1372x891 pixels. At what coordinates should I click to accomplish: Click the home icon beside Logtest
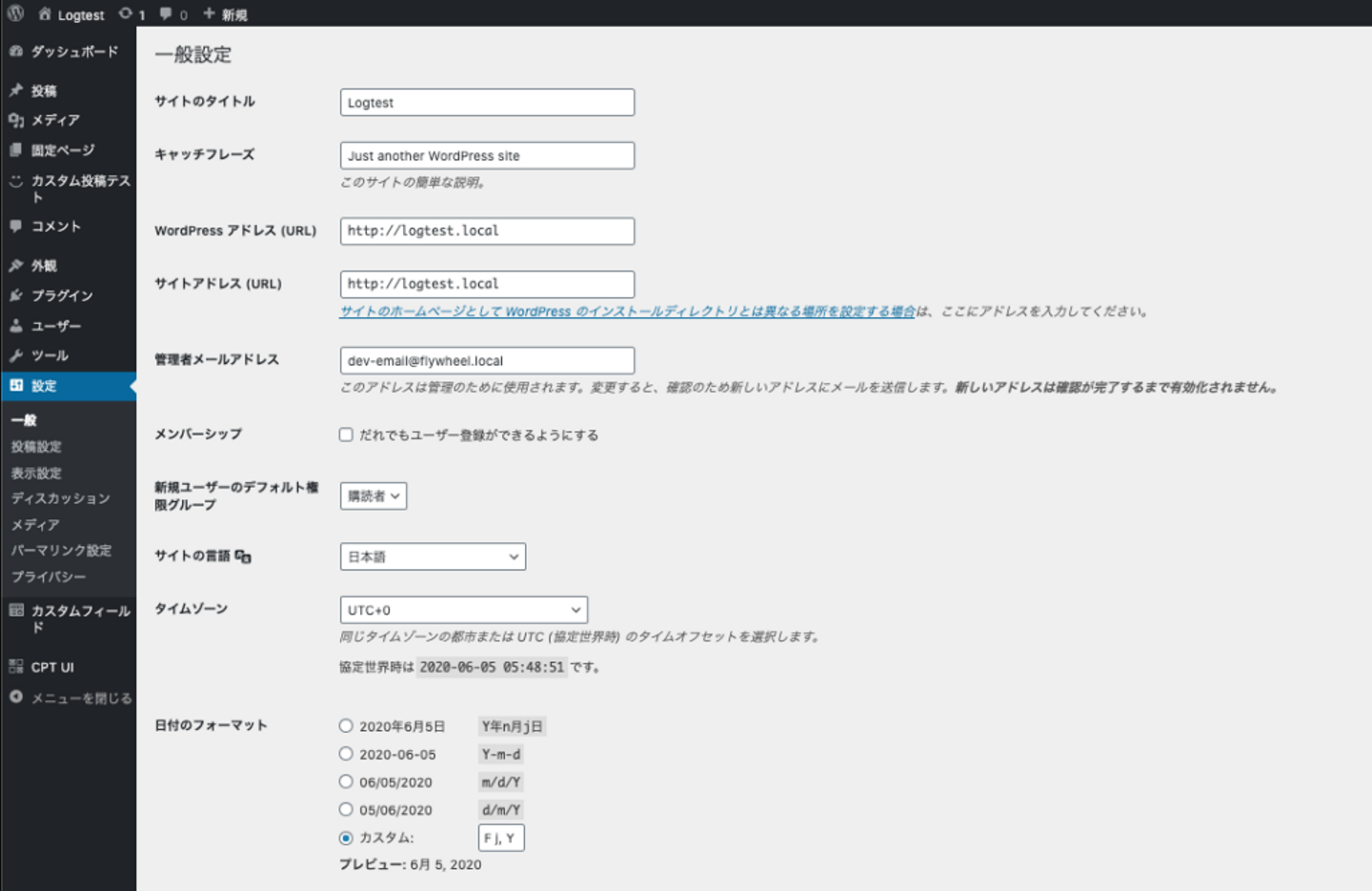point(45,13)
